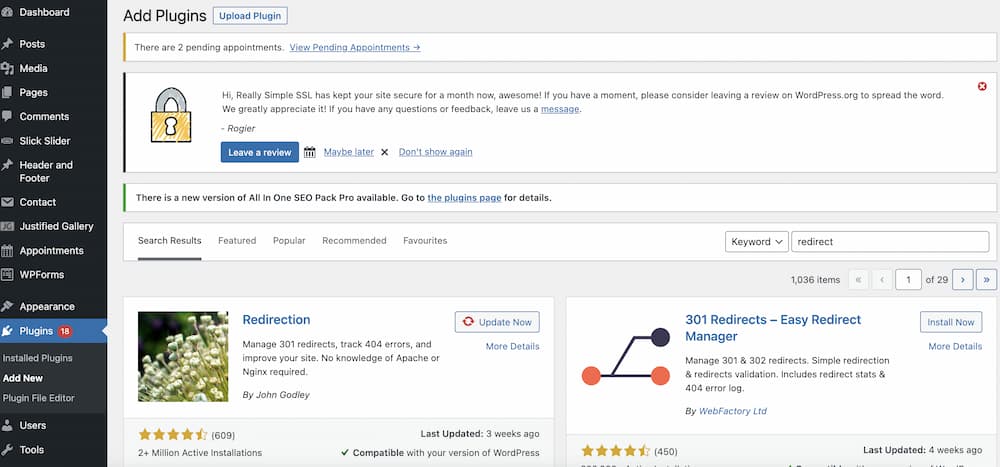This screenshot has width=1000, height=467.
Task: Open Add New submenu item
Action: (x=23, y=378)
